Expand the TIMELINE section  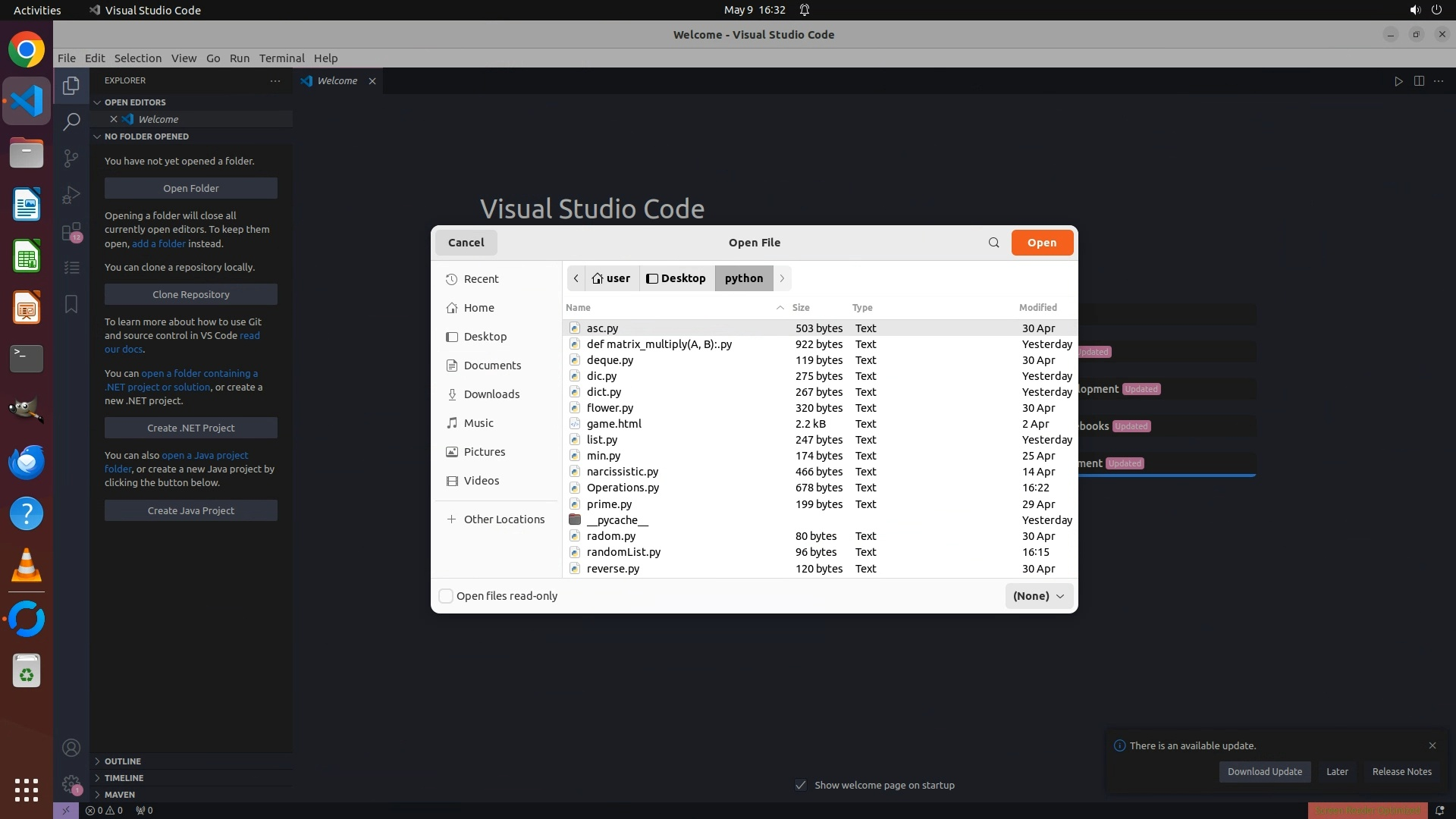pyautogui.click(x=124, y=778)
